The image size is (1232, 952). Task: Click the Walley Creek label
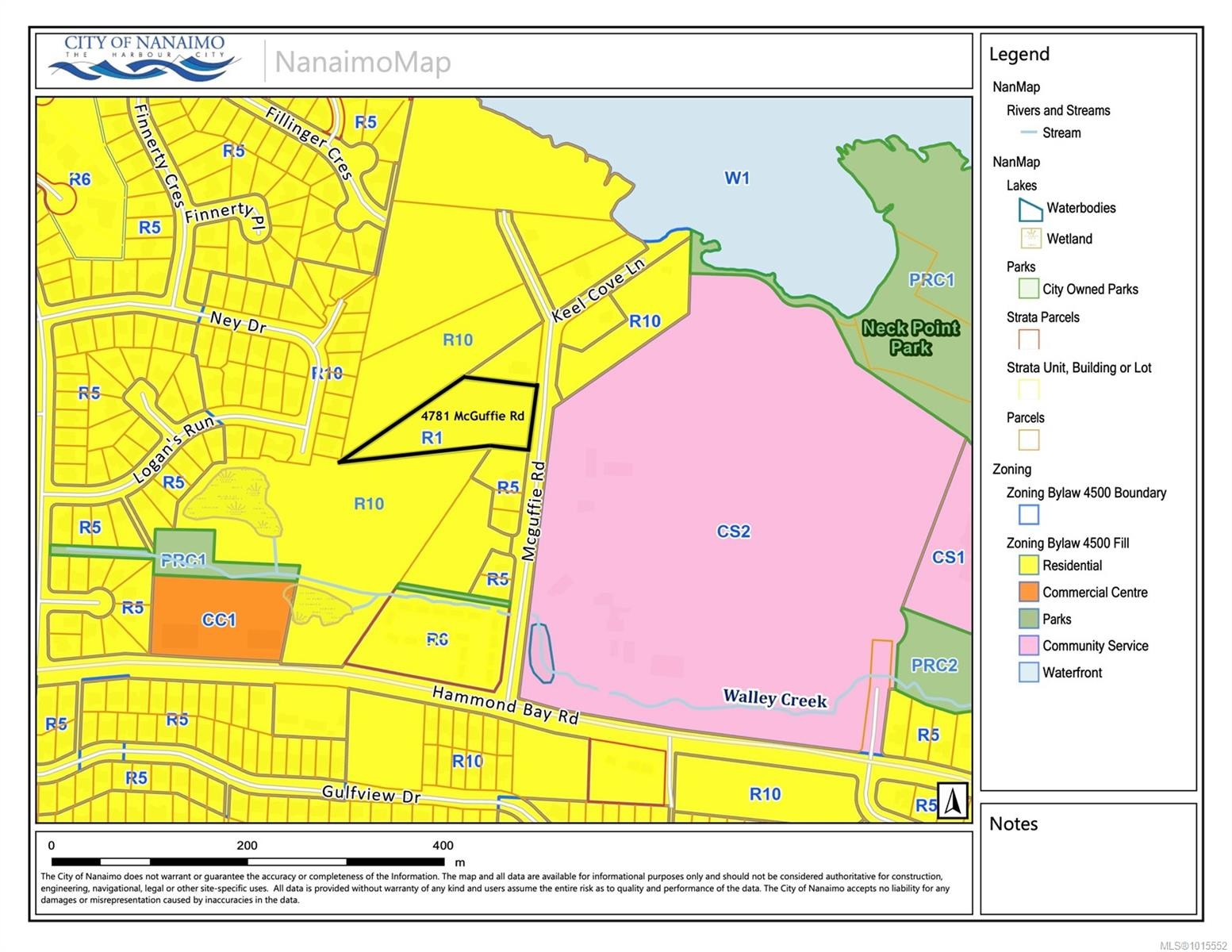774,698
